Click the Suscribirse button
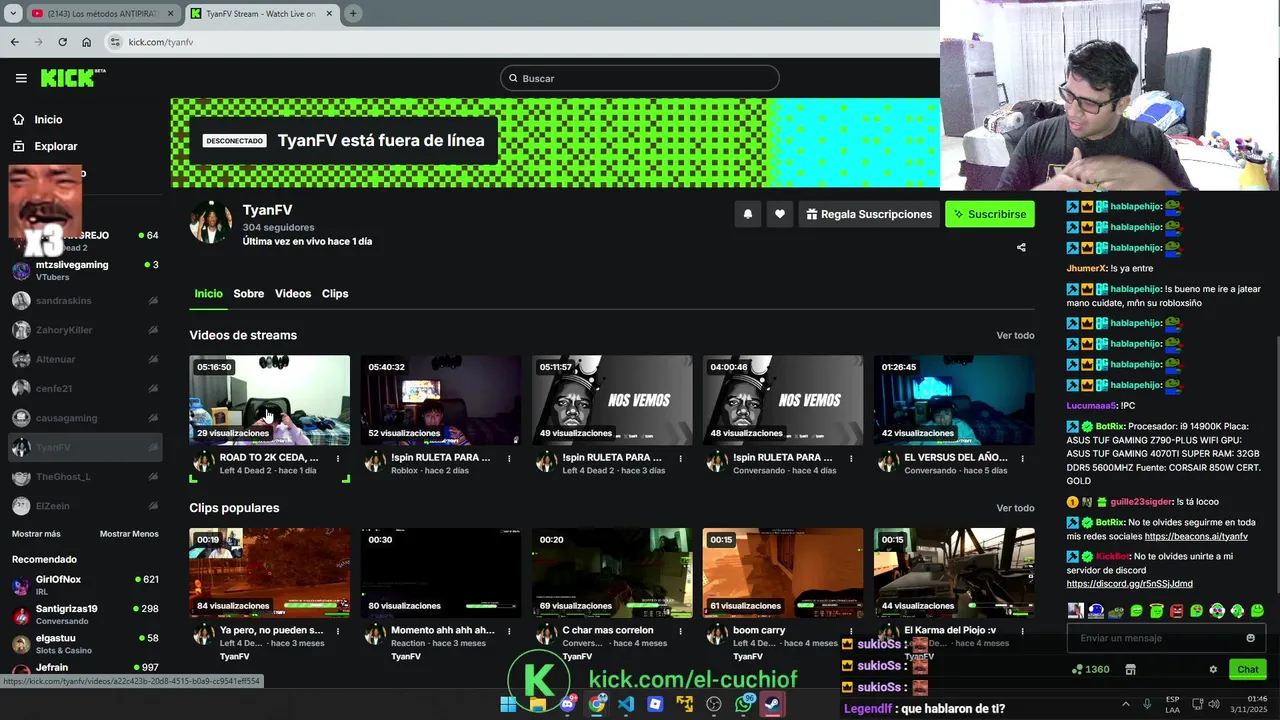Screen dimensions: 1280x720 990,214
